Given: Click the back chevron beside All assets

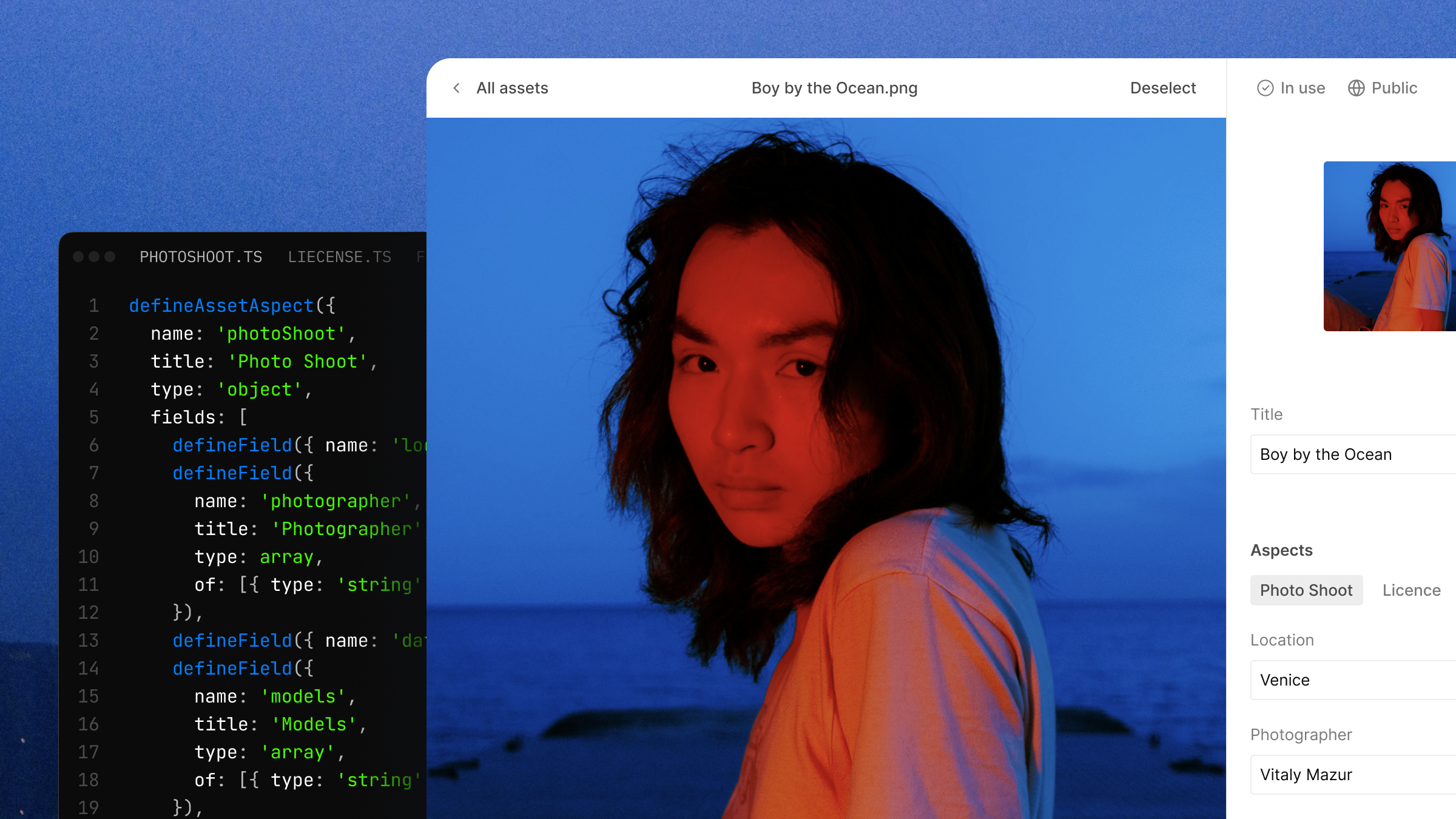Looking at the screenshot, I should (x=456, y=88).
